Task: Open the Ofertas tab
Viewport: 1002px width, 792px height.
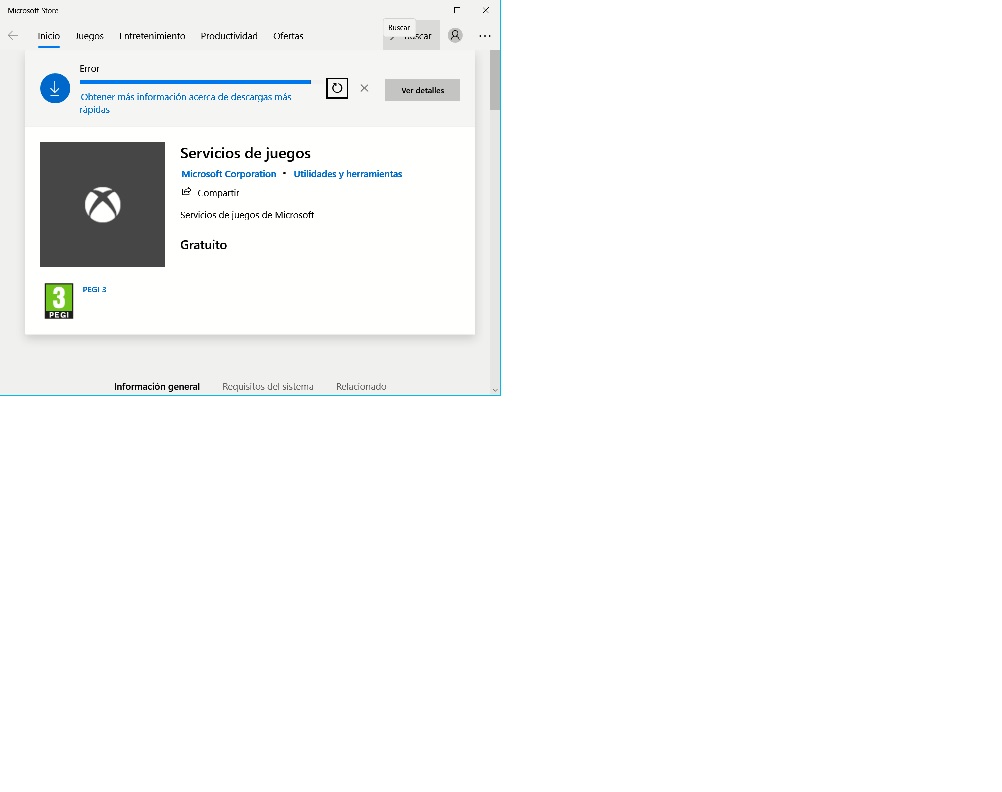Action: (x=288, y=36)
